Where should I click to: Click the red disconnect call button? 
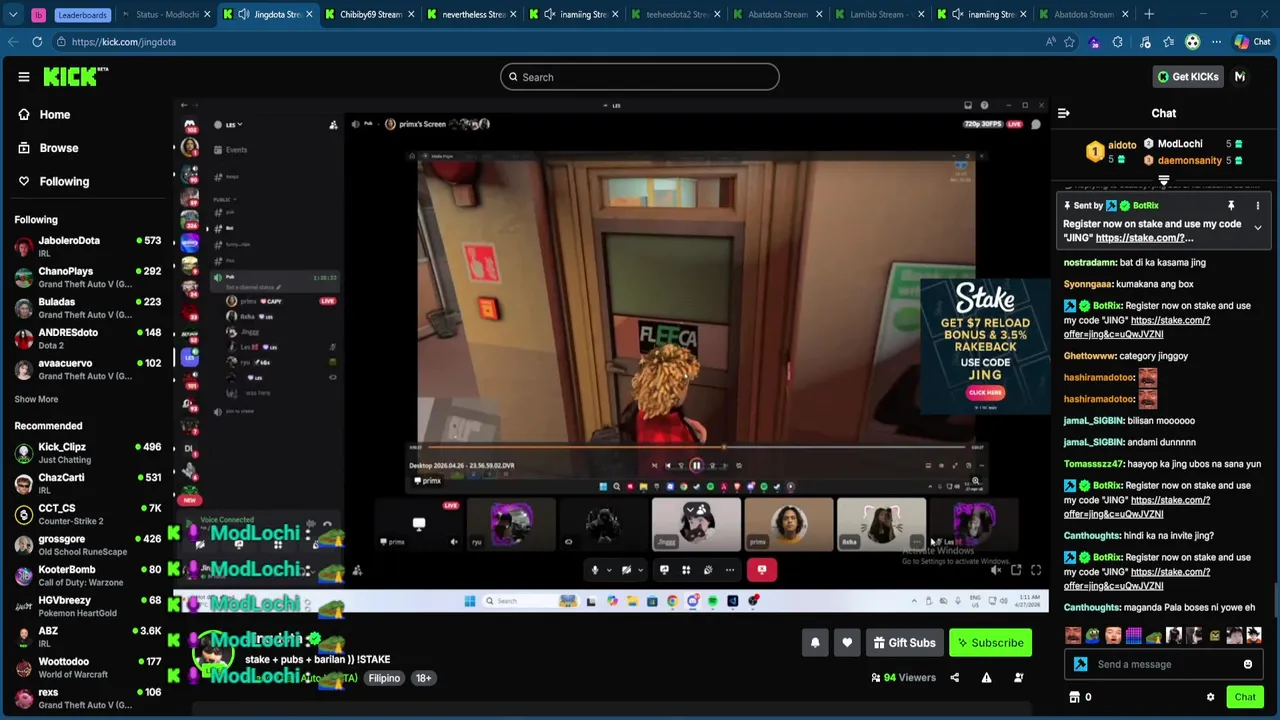761,570
